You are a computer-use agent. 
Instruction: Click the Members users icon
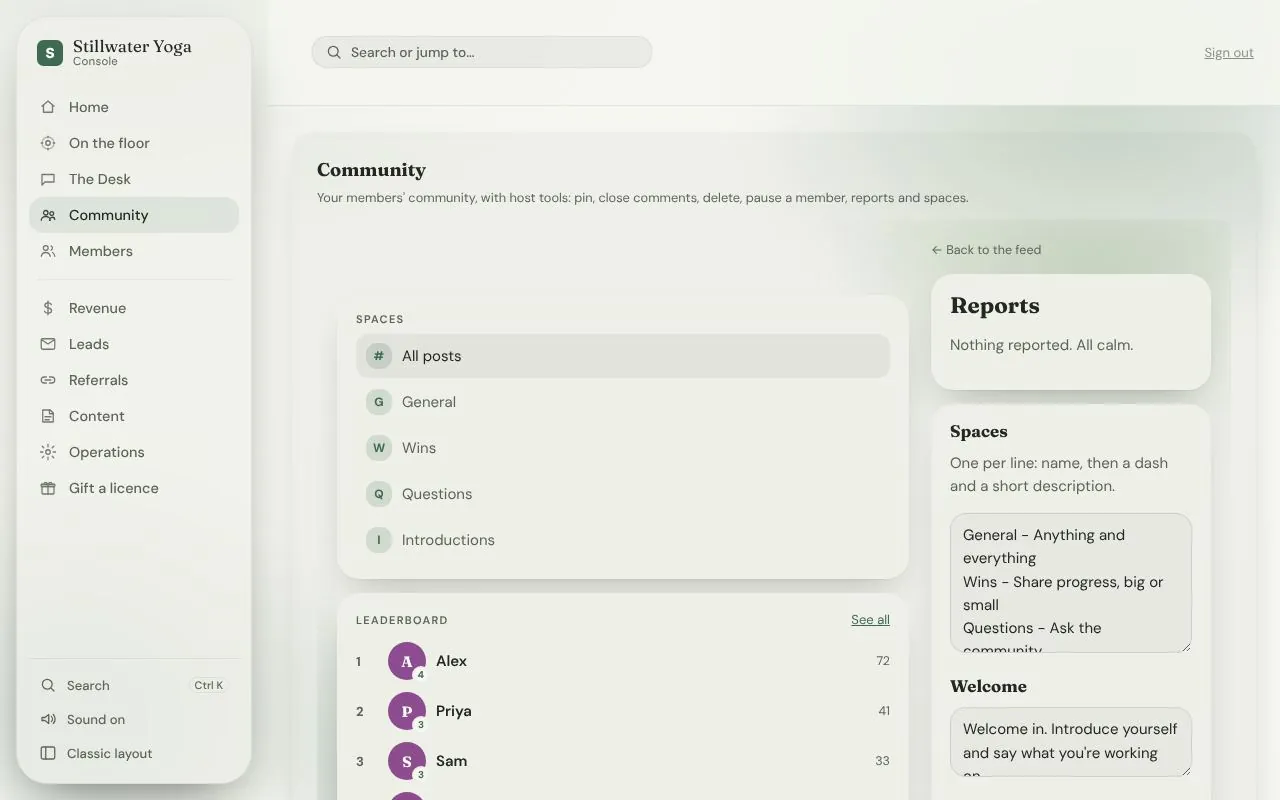pos(48,251)
